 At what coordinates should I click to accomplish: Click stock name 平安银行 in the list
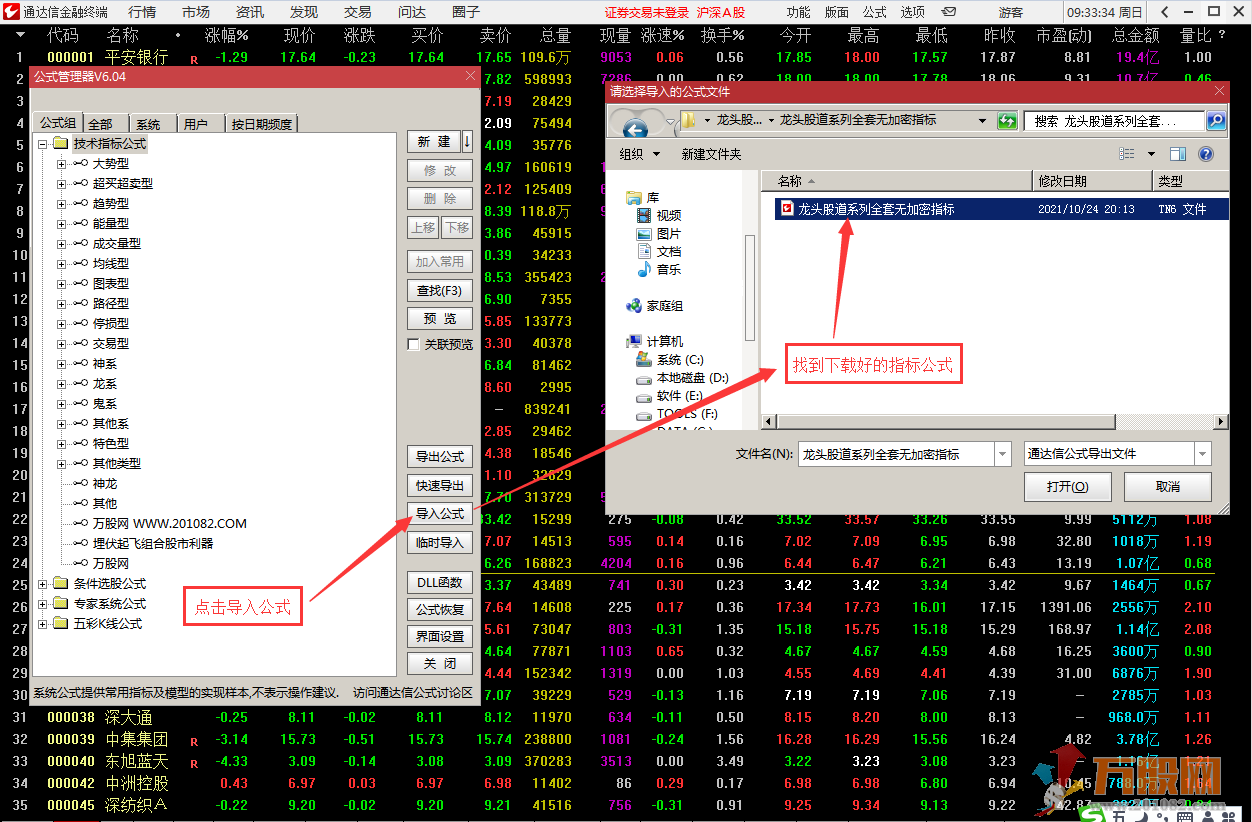137,57
